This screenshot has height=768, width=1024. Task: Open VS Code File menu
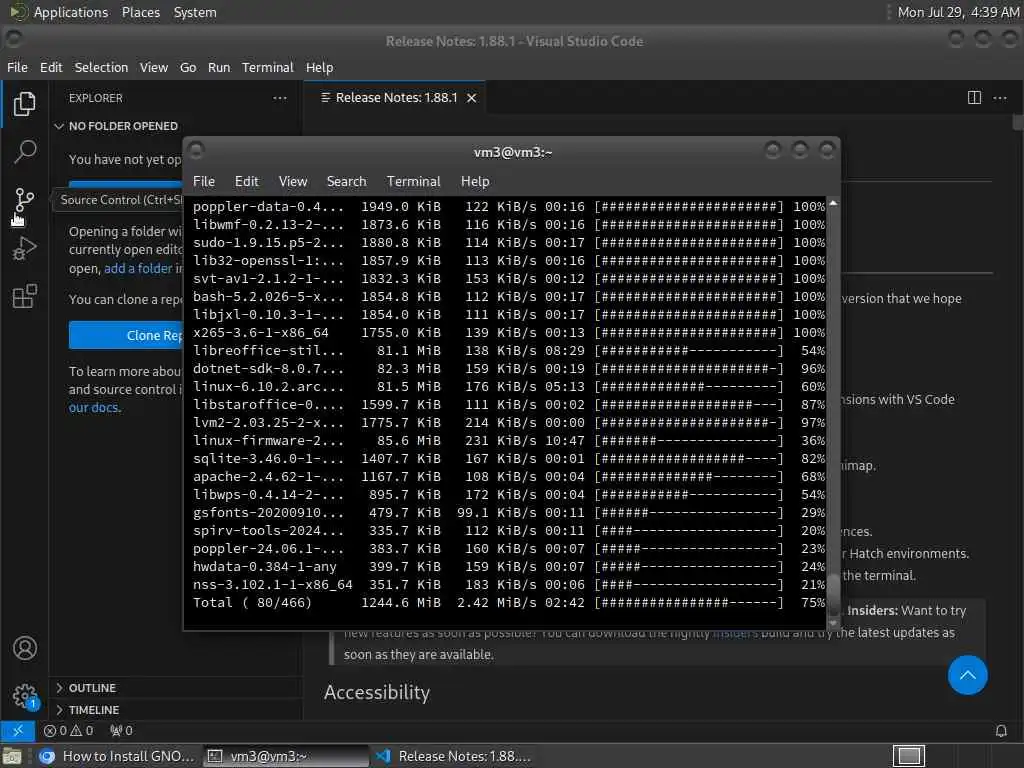click(17, 67)
